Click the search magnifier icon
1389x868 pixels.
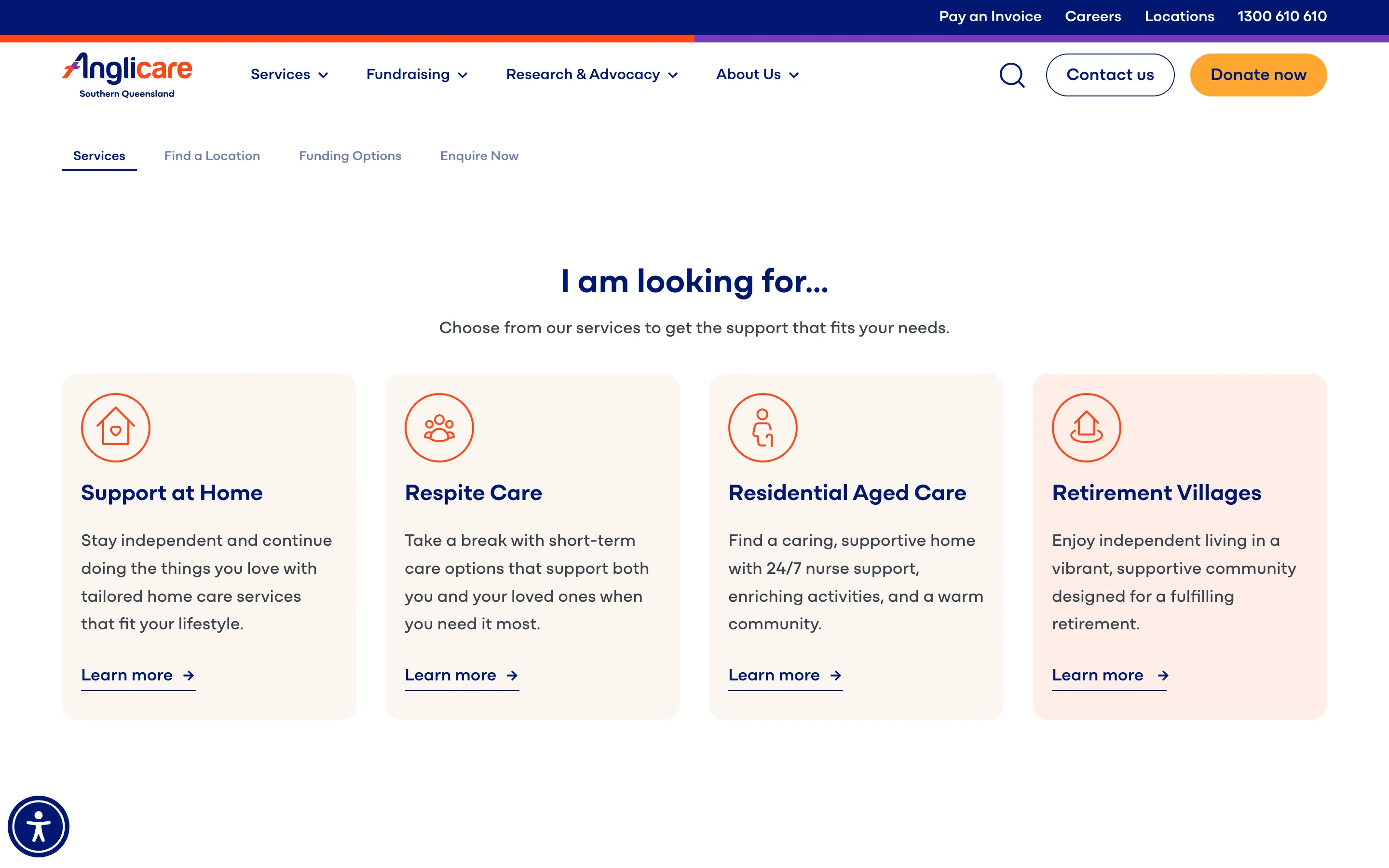click(1011, 75)
